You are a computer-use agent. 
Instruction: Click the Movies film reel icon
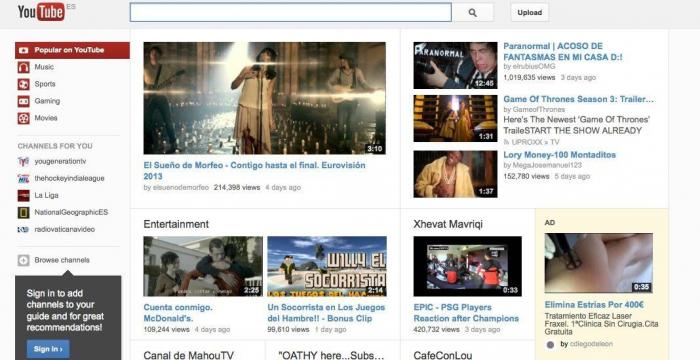(x=24, y=118)
